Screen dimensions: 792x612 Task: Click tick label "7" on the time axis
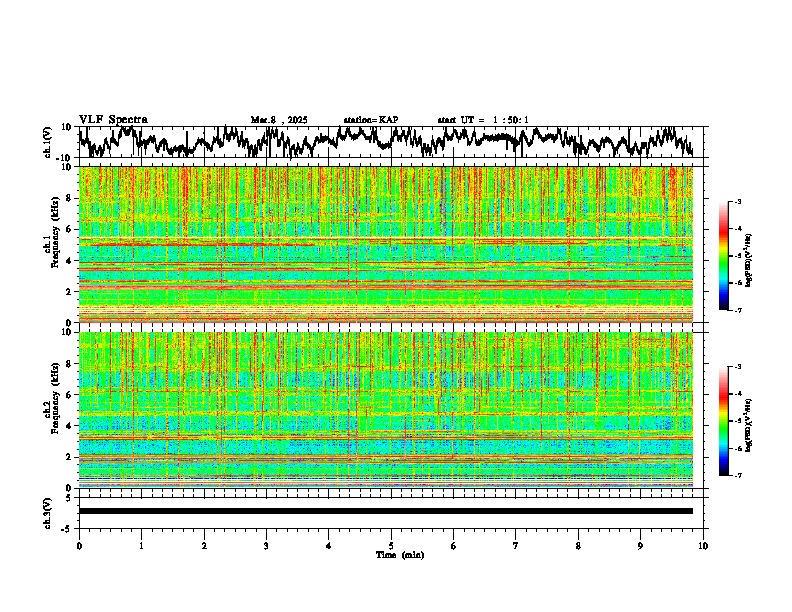516,546
